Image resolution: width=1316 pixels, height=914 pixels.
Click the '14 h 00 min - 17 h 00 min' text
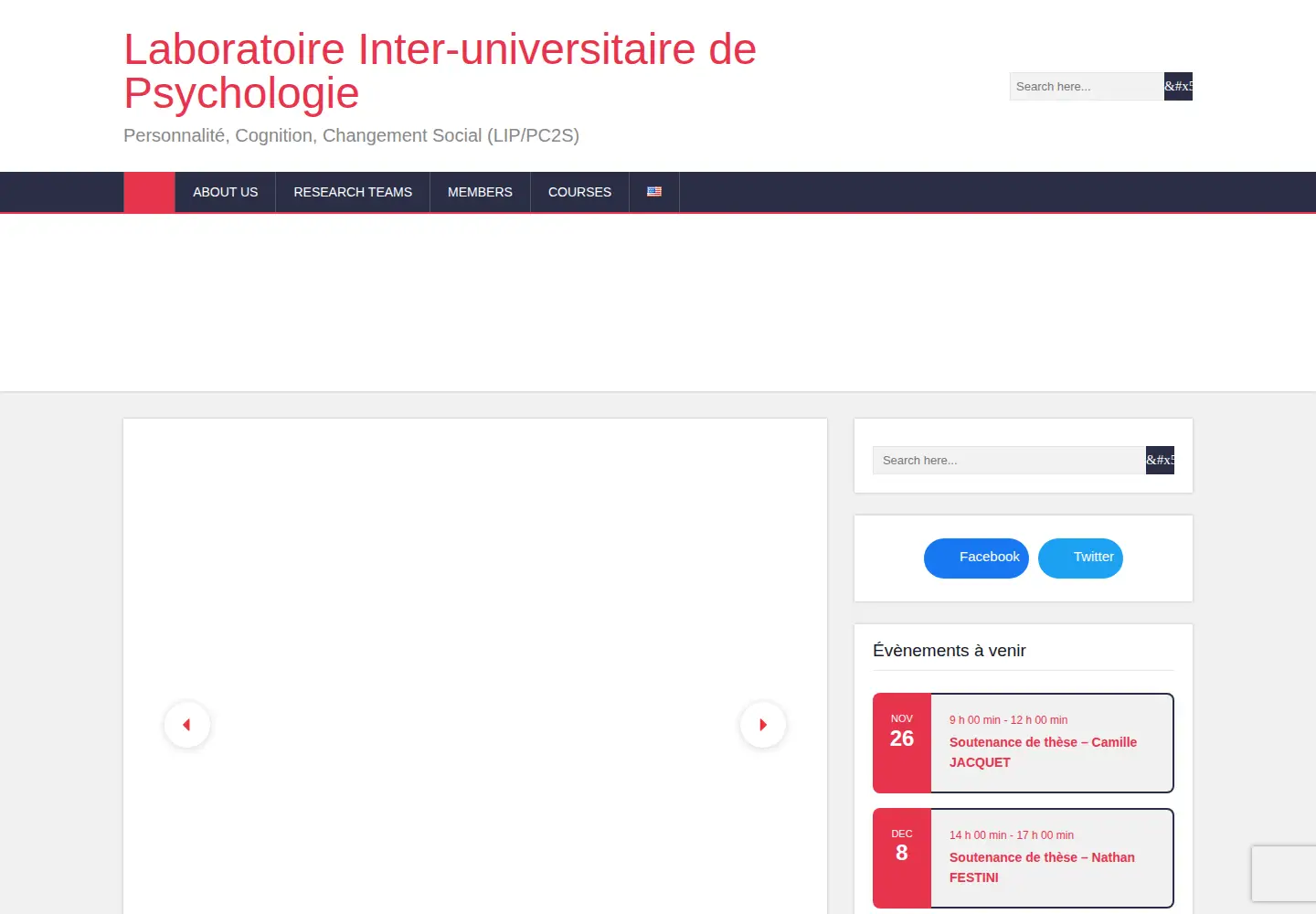1012,835
